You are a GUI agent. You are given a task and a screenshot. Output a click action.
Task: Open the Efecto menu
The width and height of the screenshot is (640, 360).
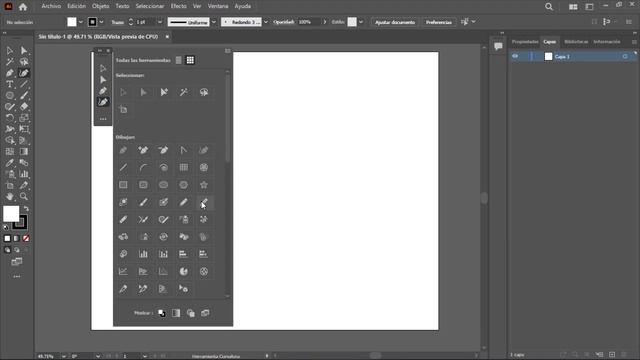pos(178,6)
